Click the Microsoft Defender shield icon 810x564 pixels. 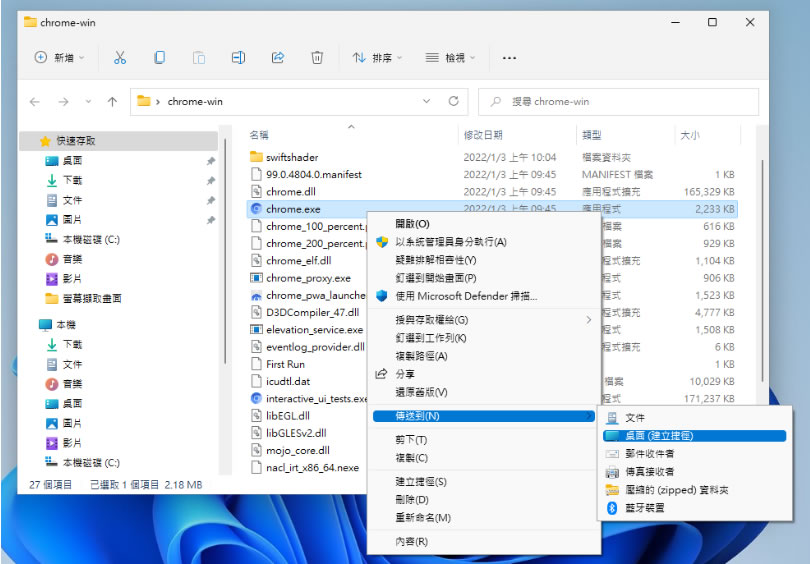(382, 295)
